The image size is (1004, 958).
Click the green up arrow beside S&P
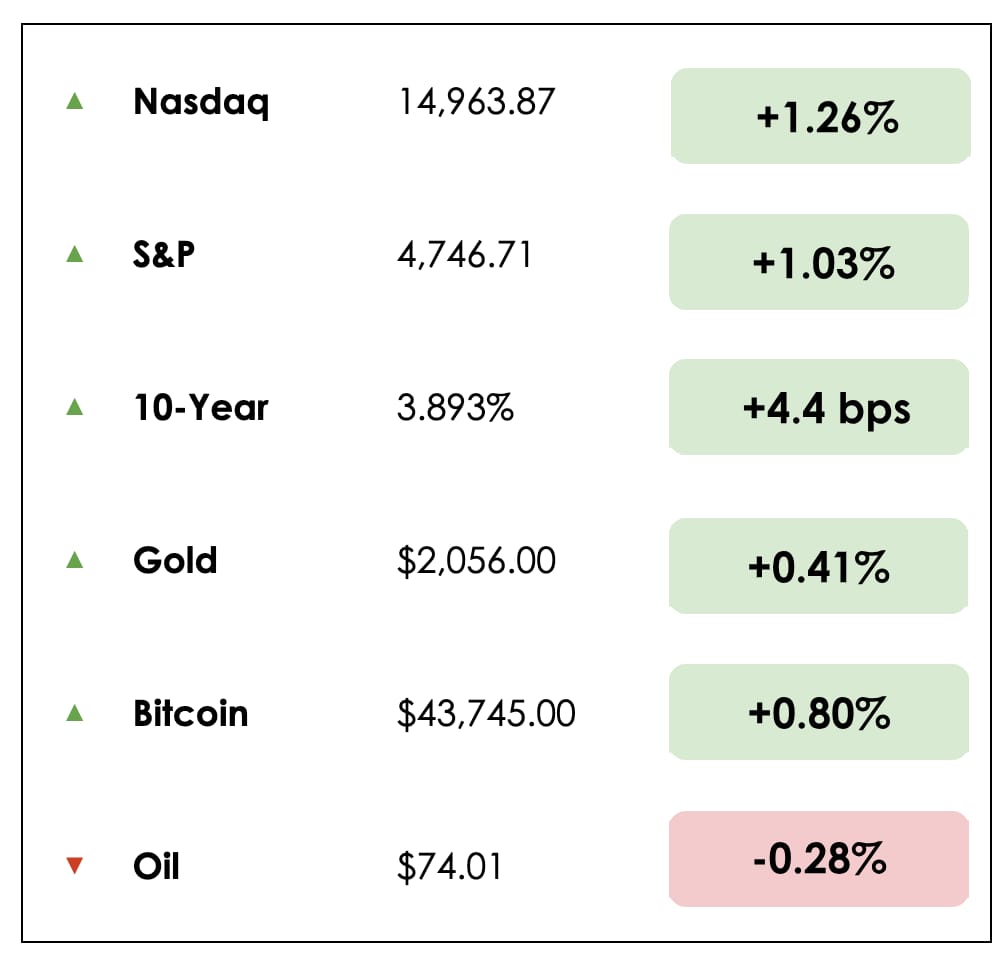74,255
